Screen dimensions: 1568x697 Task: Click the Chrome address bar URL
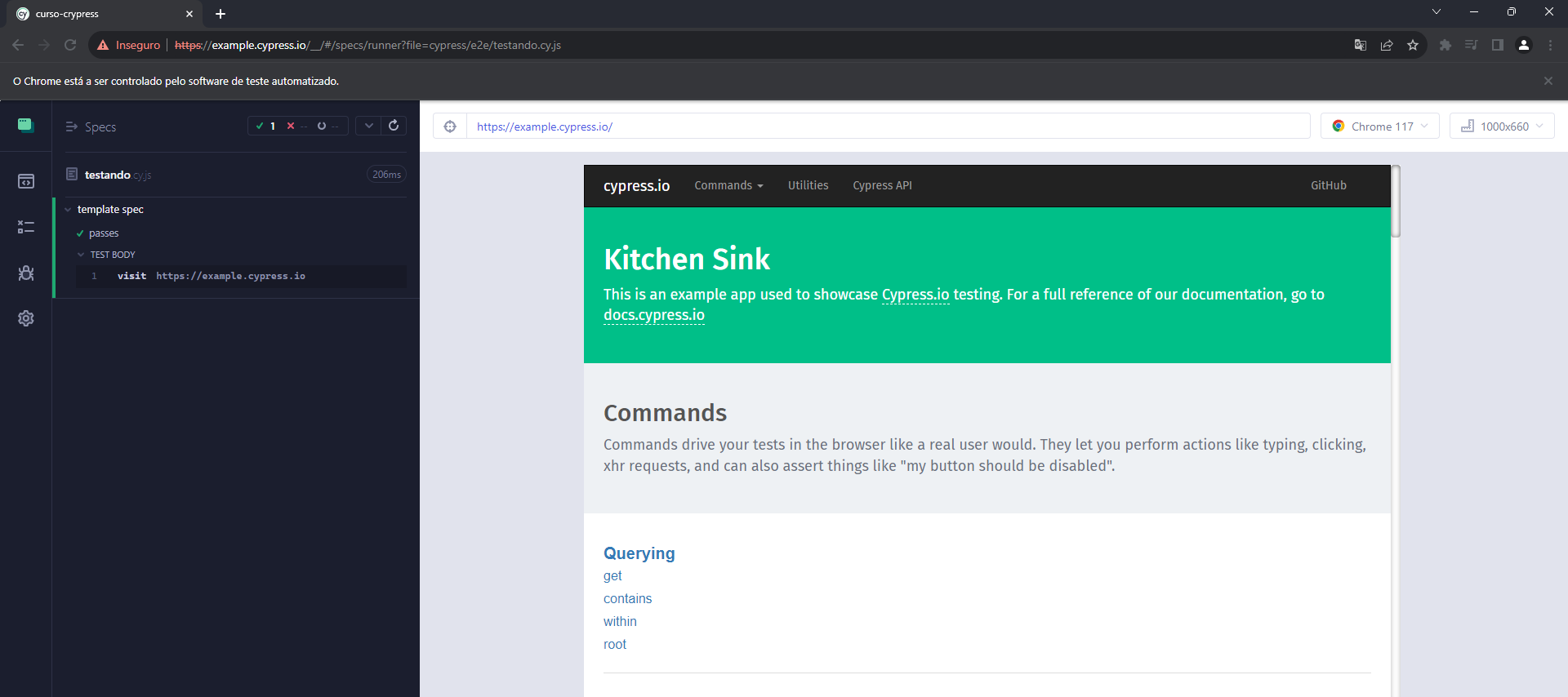pyautogui.click(x=367, y=45)
